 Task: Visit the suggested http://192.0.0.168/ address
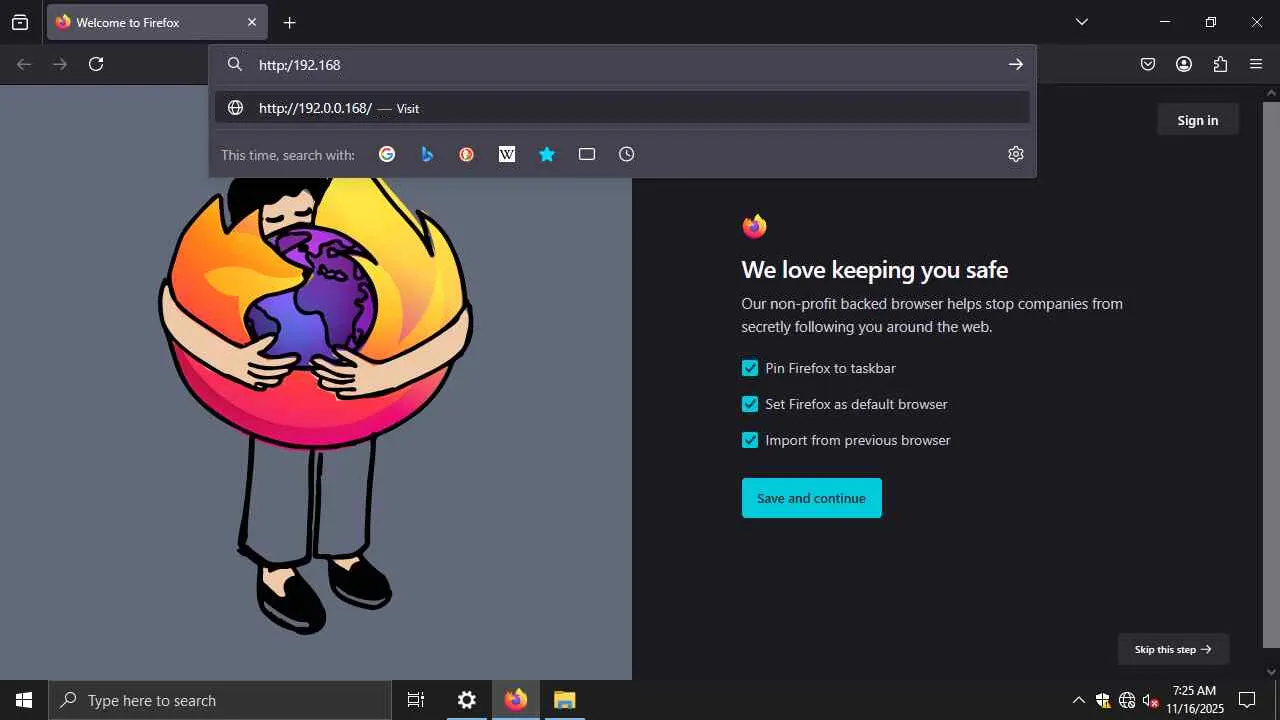pos(622,108)
